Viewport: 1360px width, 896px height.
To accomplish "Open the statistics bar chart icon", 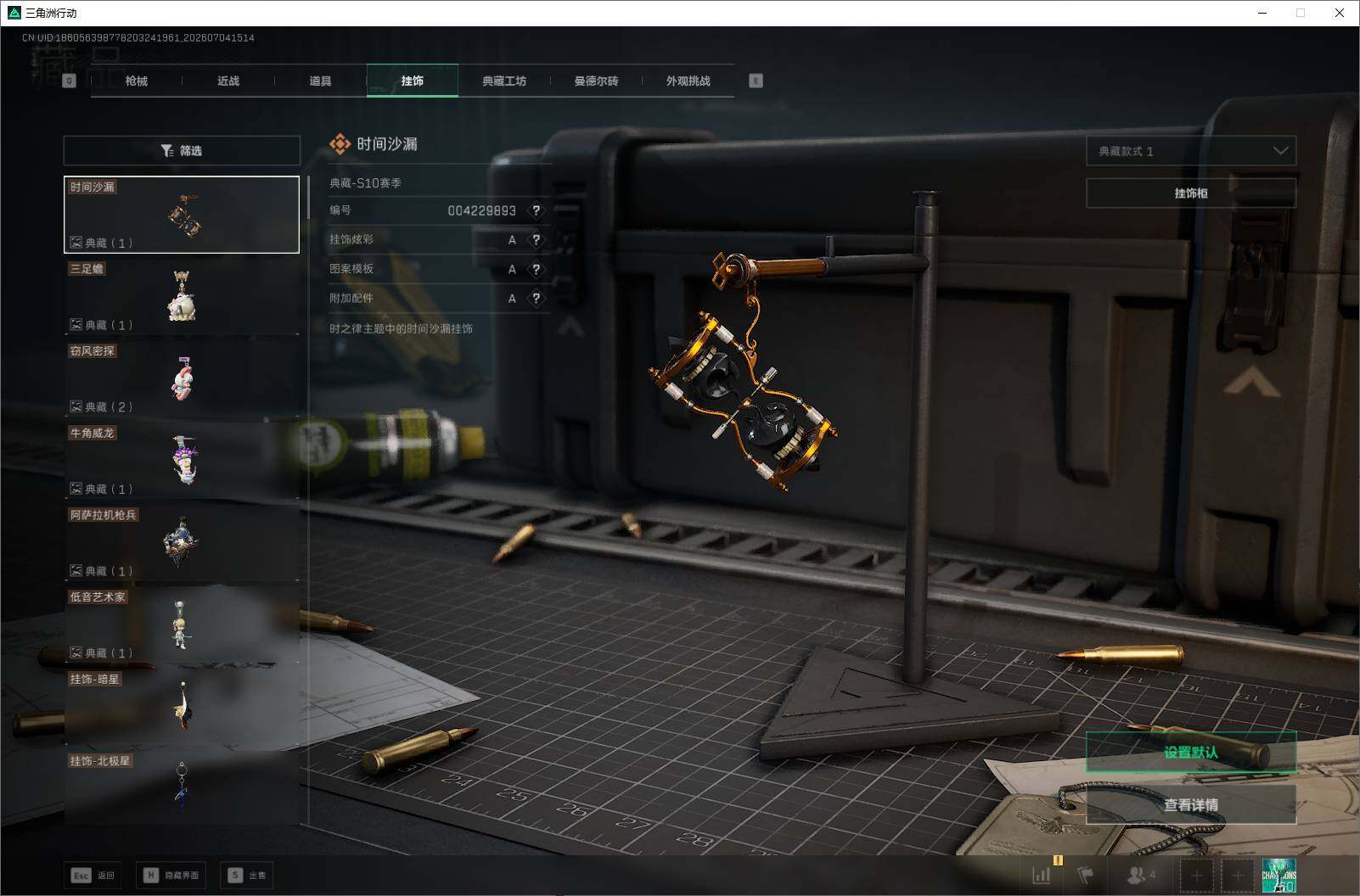I will (x=1042, y=875).
